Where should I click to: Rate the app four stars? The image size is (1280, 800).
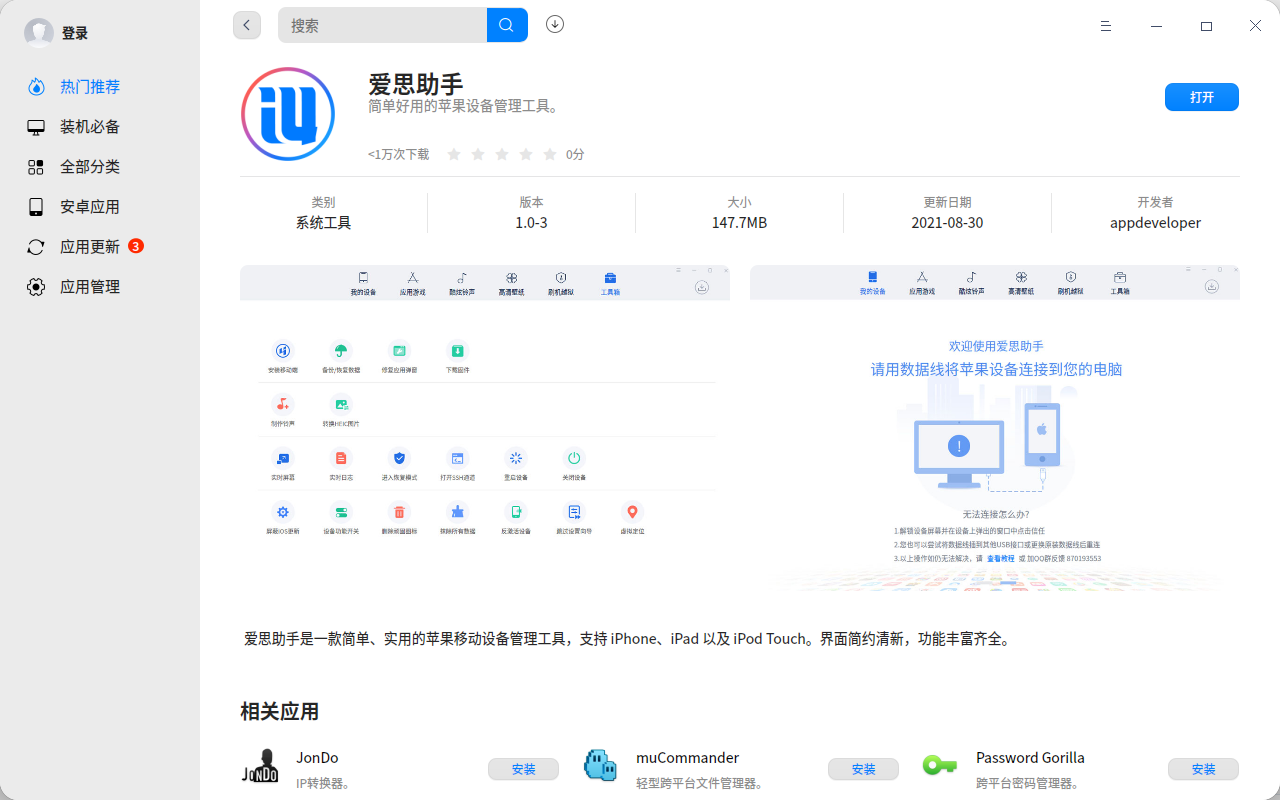(526, 154)
